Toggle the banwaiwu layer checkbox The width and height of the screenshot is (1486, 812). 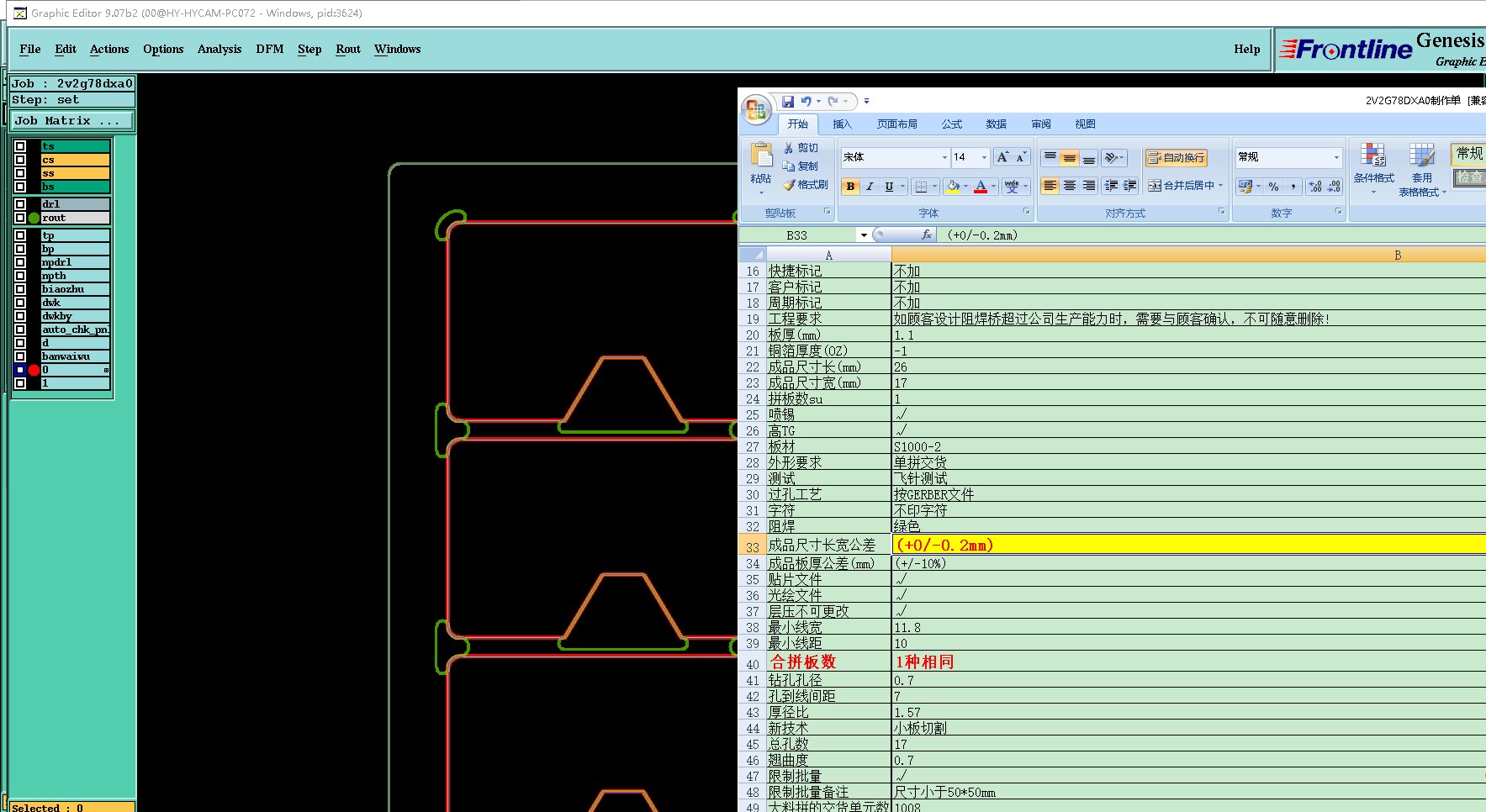tap(20, 356)
